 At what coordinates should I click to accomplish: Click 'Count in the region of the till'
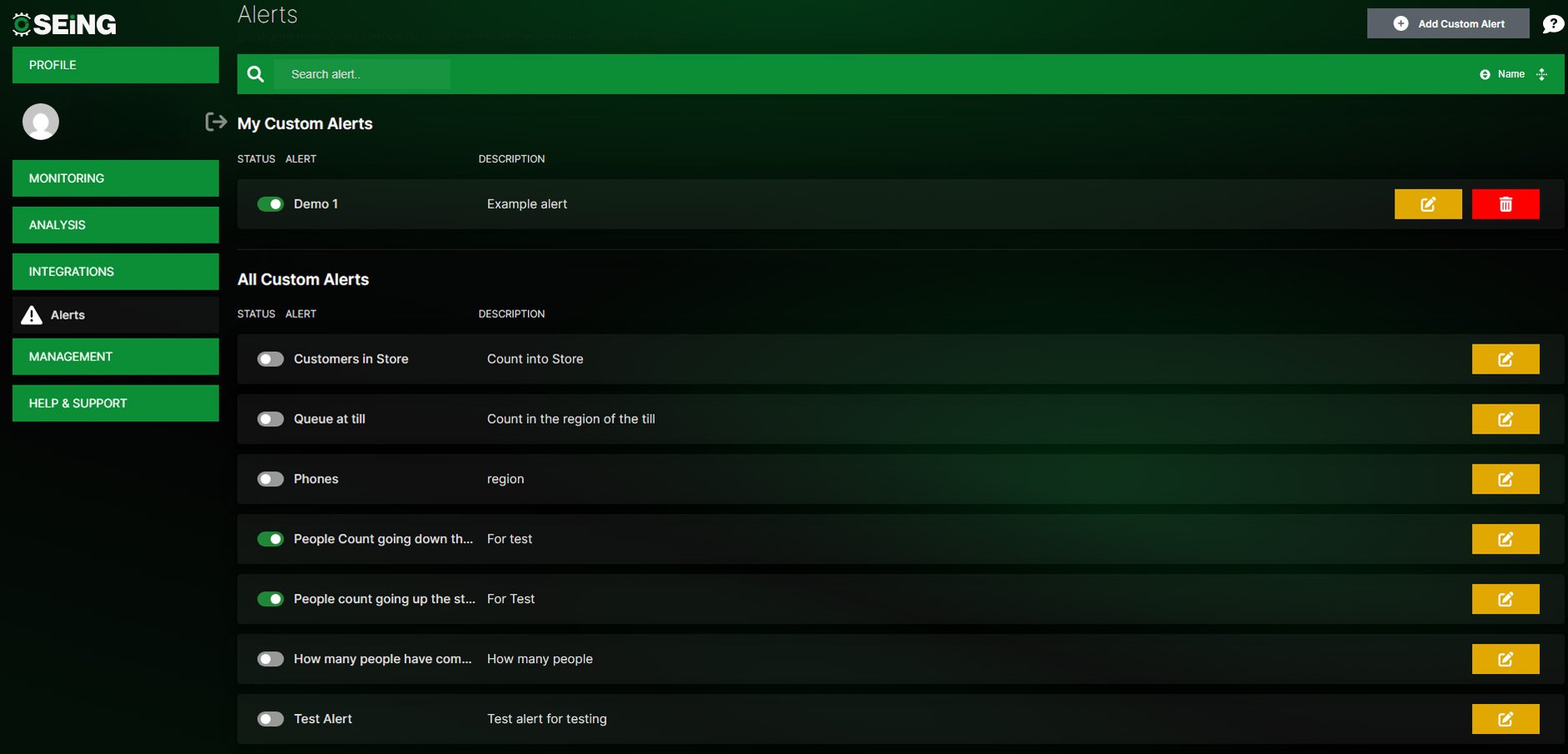point(571,420)
